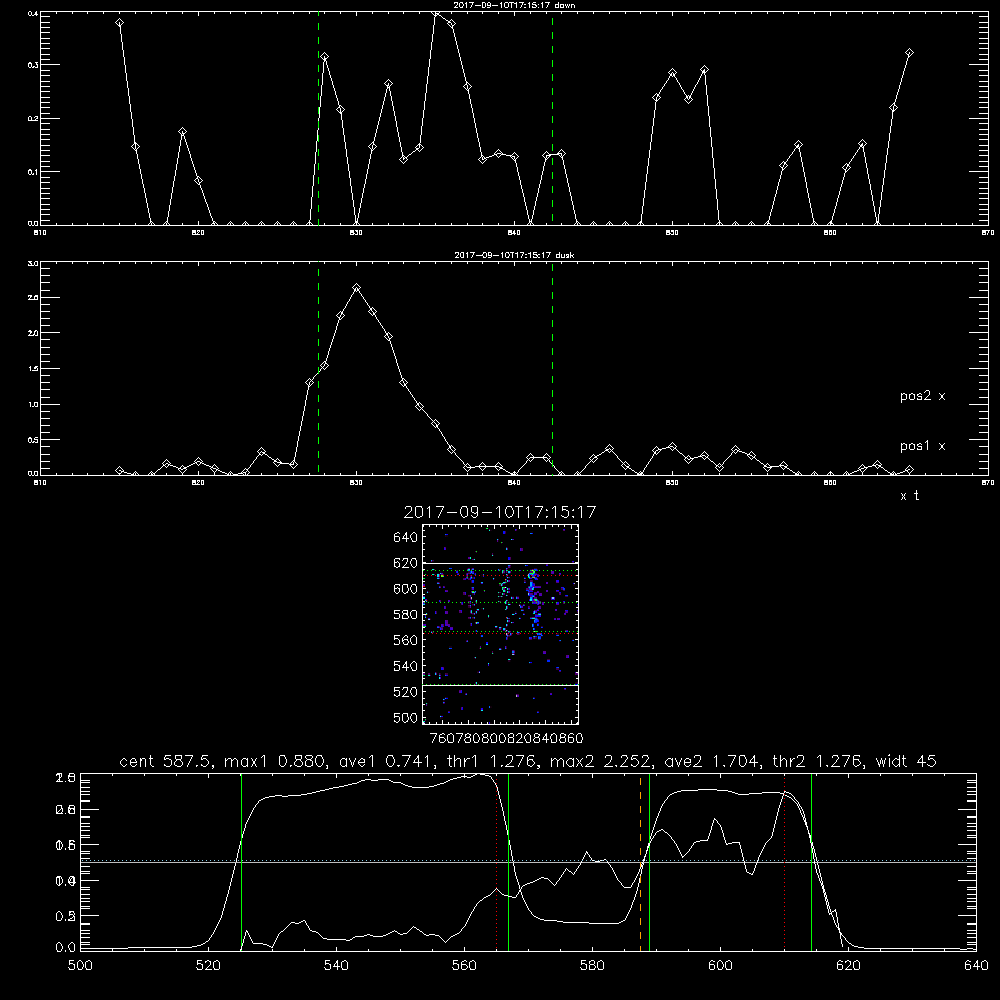
Task: Select the leftmost solid green line in bottom plot
Action: tap(242, 861)
